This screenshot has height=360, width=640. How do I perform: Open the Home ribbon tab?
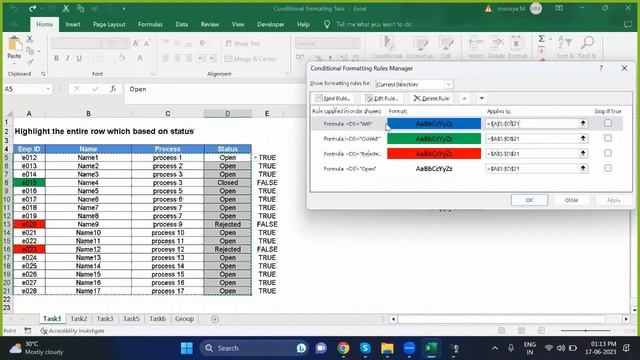click(x=44, y=24)
